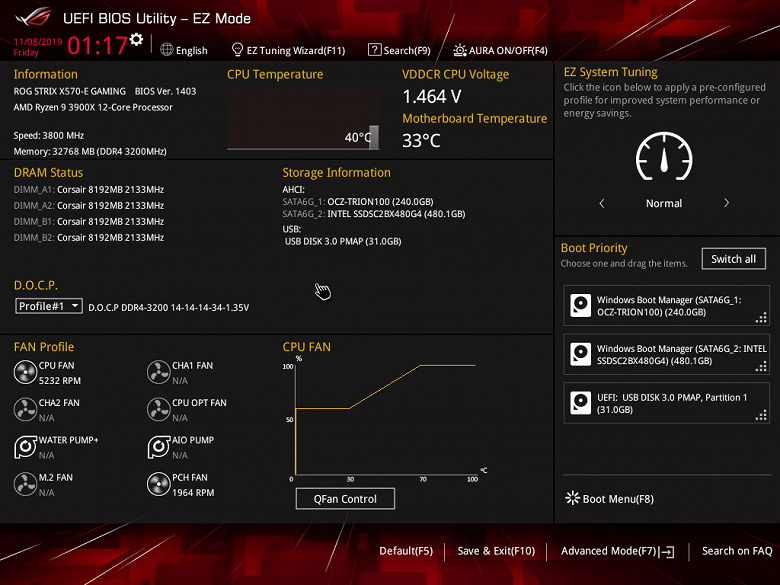Click DIMM_B2 Corsair 8192MB row

coord(89,237)
